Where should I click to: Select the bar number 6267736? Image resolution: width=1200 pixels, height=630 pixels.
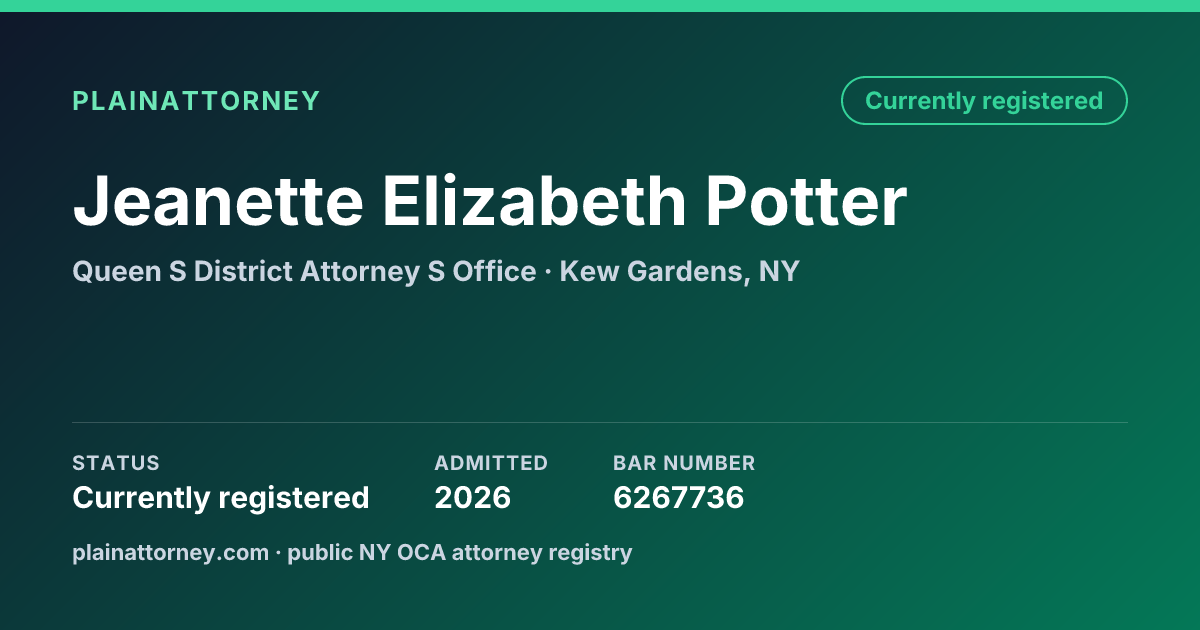679,497
